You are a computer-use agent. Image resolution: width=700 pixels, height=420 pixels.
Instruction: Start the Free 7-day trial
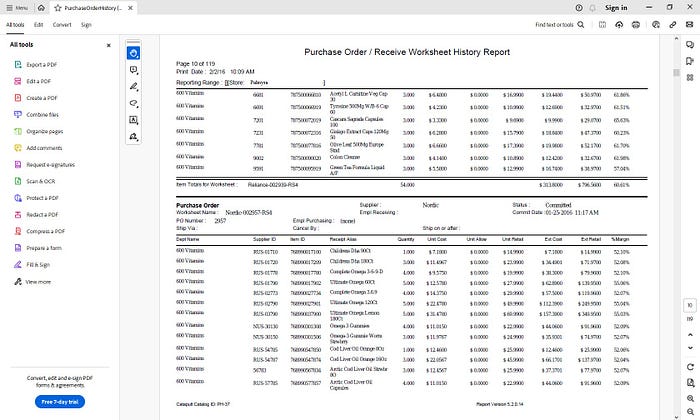click(x=60, y=402)
